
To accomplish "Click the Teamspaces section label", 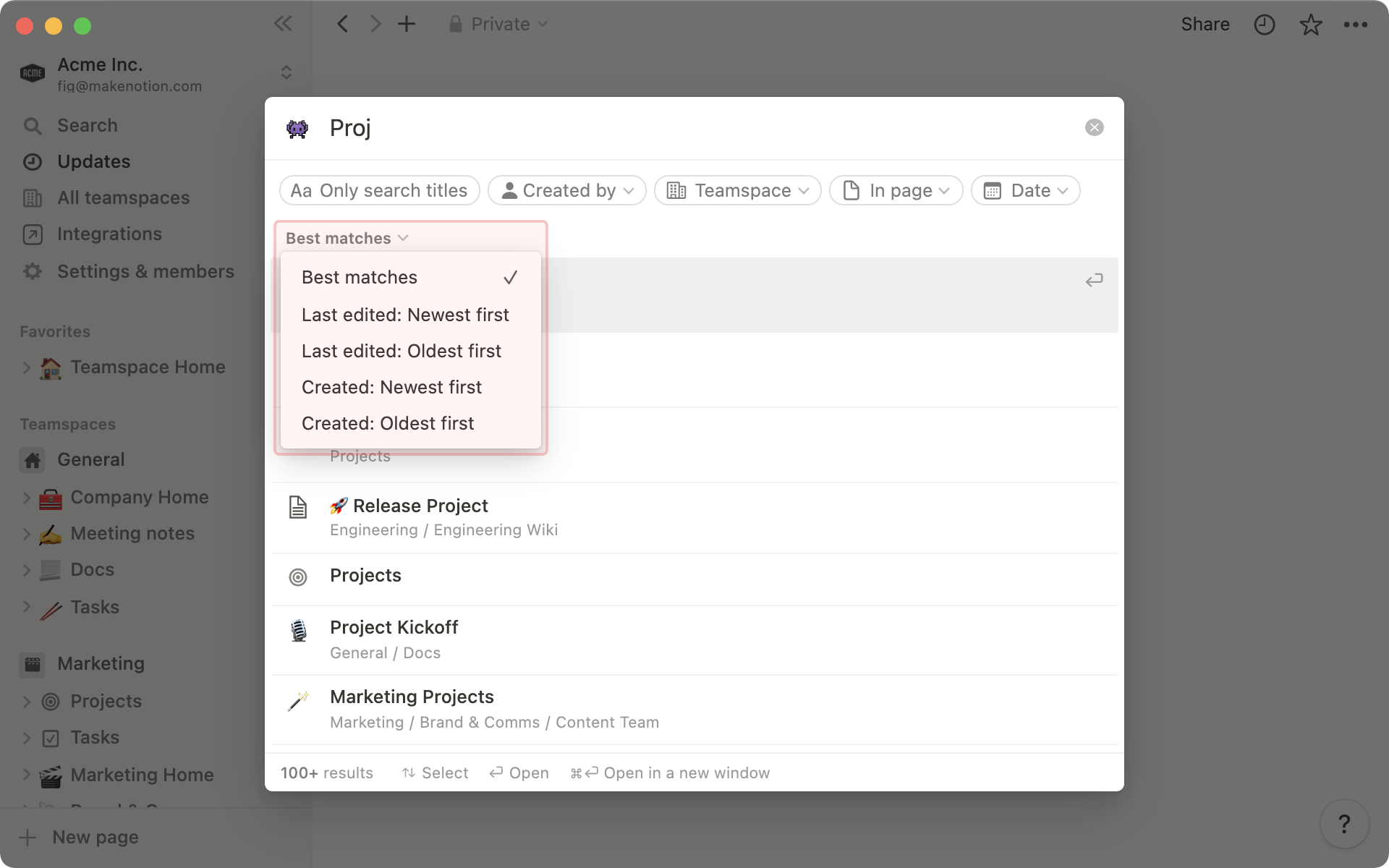I will click(x=67, y=425).
